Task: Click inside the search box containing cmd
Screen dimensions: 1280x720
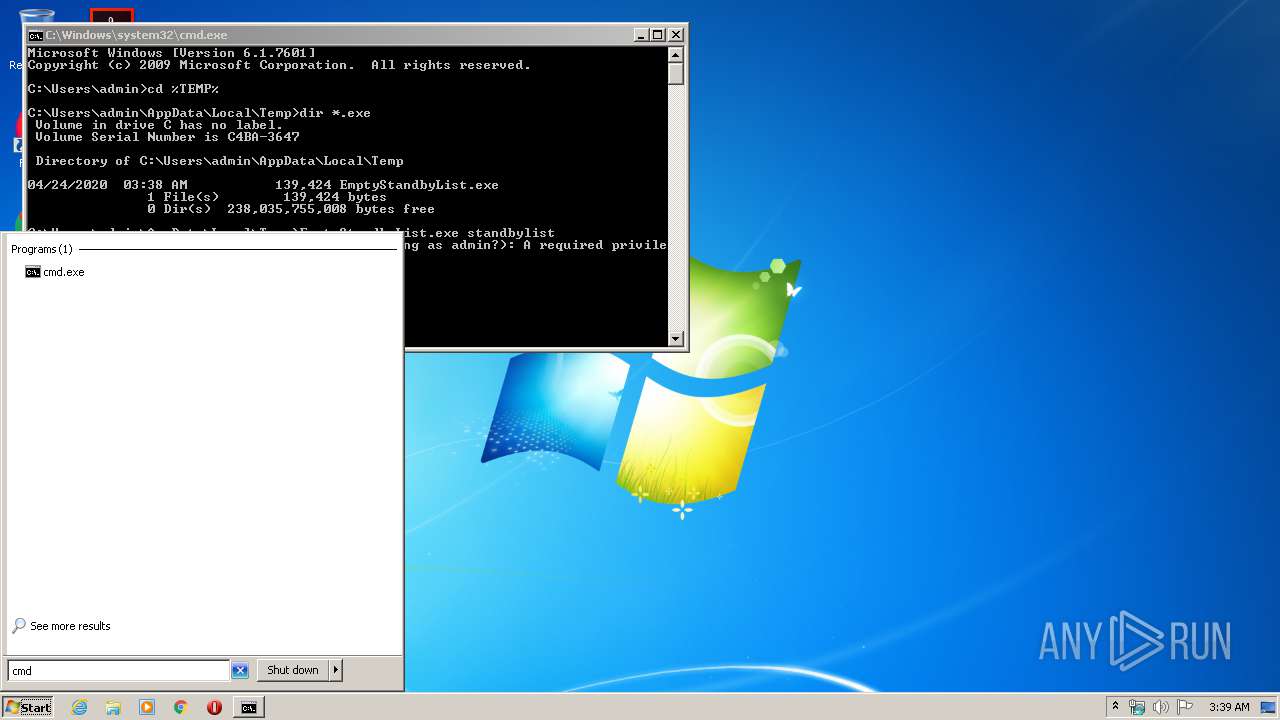Action: [x=118, y=671]
